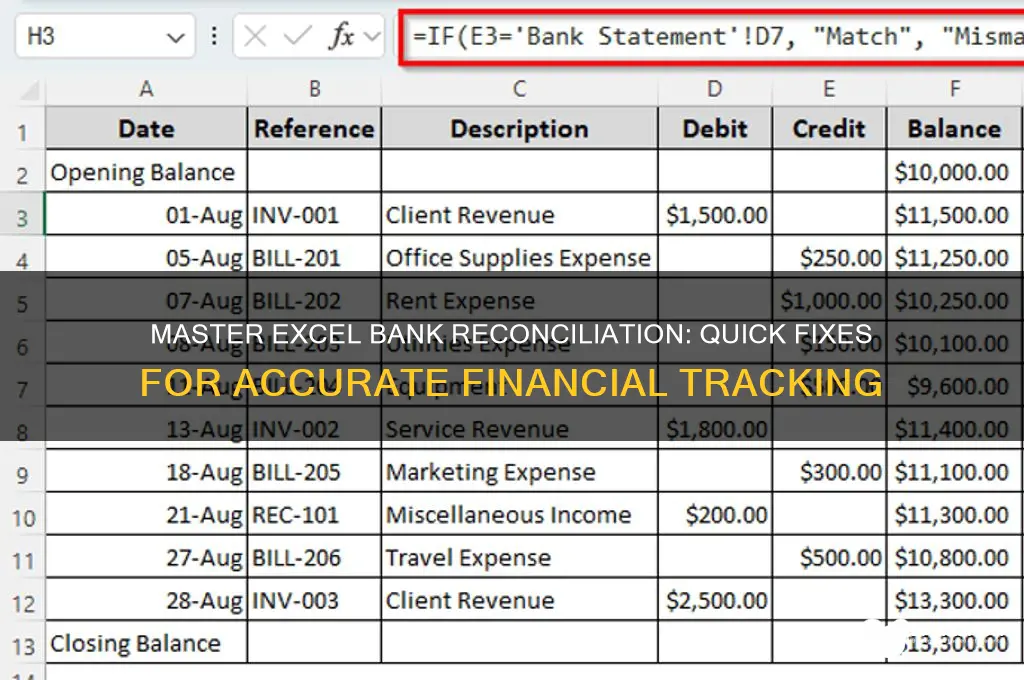Click the 'BILL-205' reference cell
This screenshot has height=680, width=1024.
coord(314,471)
